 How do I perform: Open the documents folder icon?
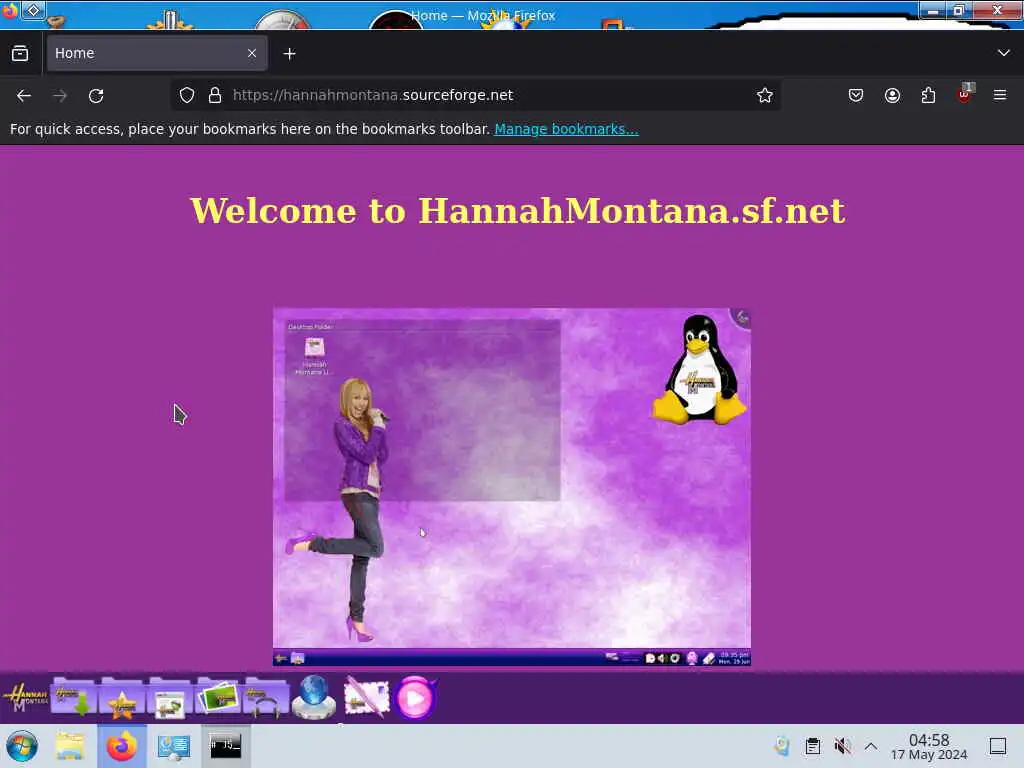pos(170,697)
